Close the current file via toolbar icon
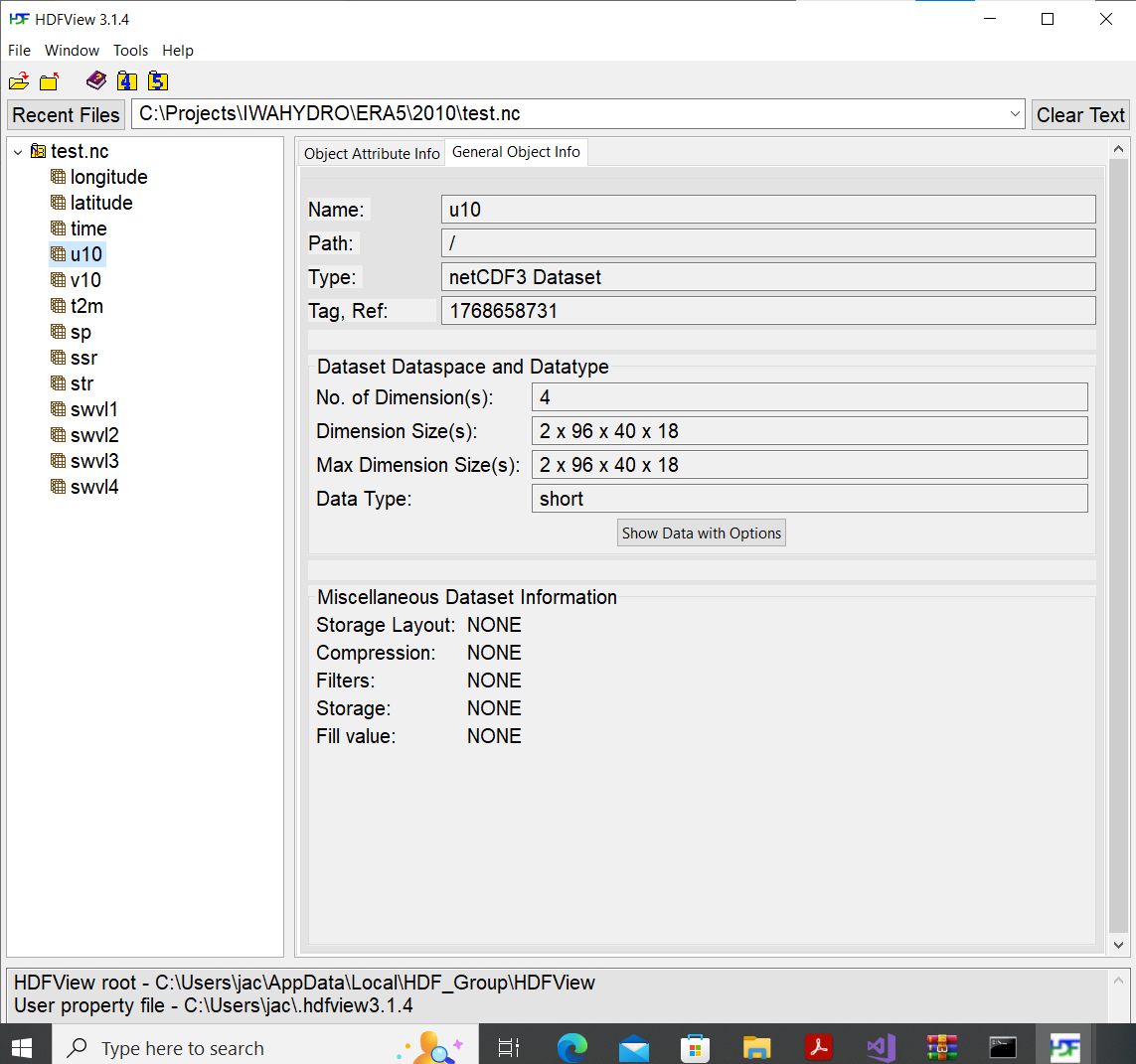 pos(49,80)
